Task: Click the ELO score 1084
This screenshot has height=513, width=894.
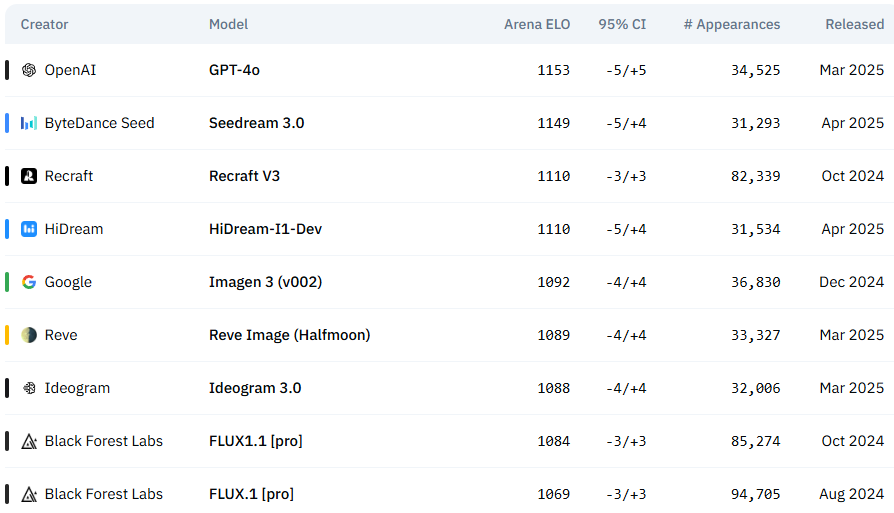Action: (x=554, y=441)
